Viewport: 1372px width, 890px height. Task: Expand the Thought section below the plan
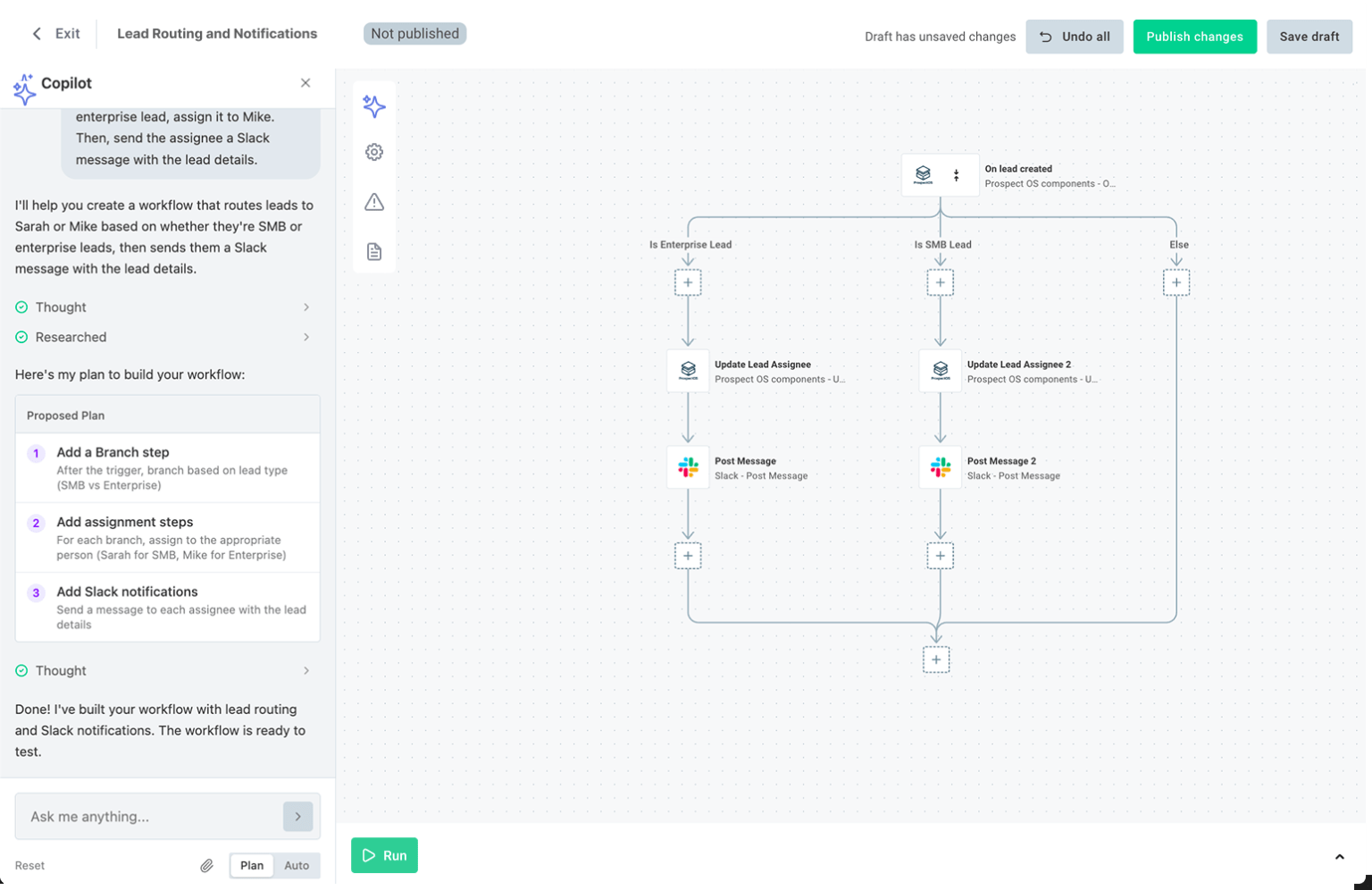164,671
